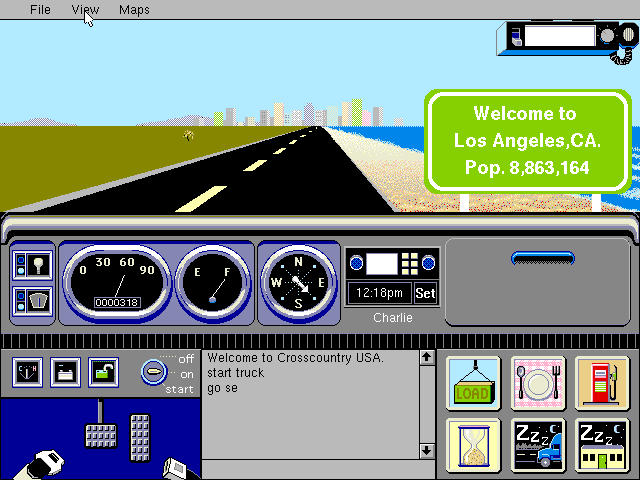The width and height of the screenshot is (640, 480).
Task: Click the CB radio power switch
Action: click(517, 37)
